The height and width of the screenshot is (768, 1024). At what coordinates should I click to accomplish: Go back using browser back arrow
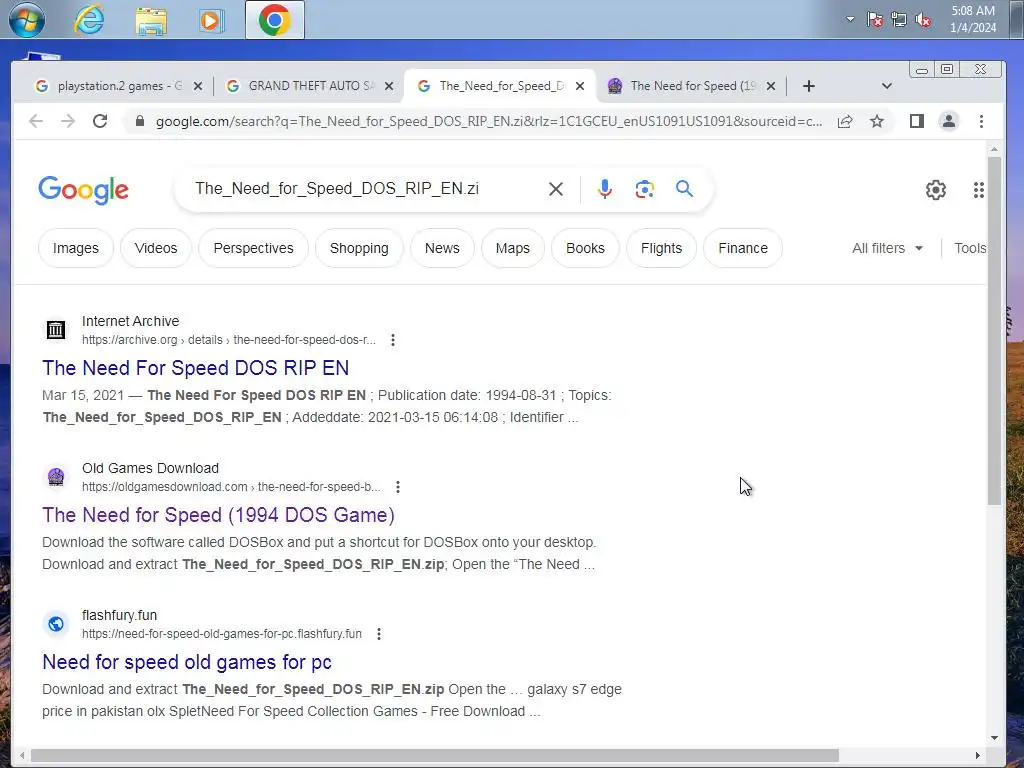click(x=36, y=121)
